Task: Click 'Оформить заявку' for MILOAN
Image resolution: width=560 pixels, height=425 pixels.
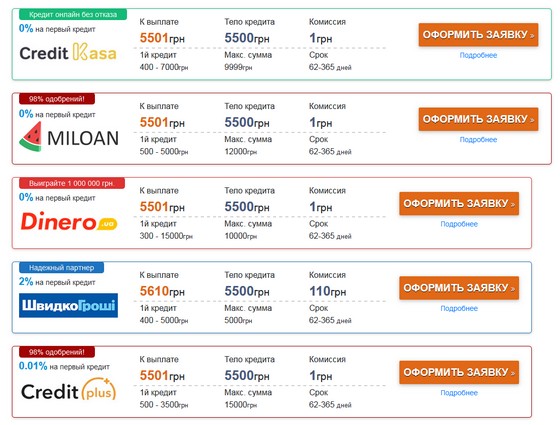Action: (478, 119)
